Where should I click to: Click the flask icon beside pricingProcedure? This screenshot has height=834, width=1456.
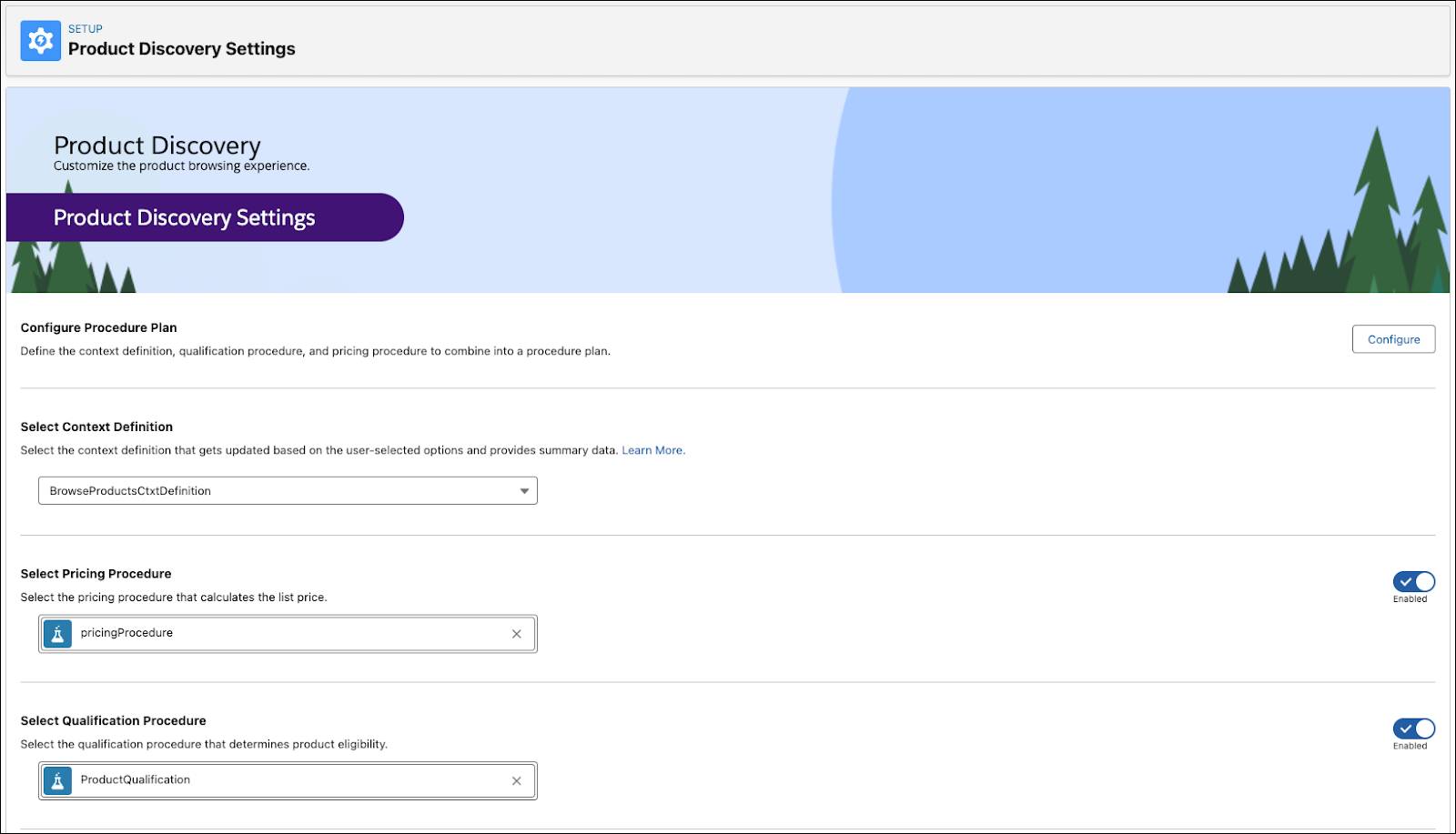pyautogui.click(x=57, y=633)
